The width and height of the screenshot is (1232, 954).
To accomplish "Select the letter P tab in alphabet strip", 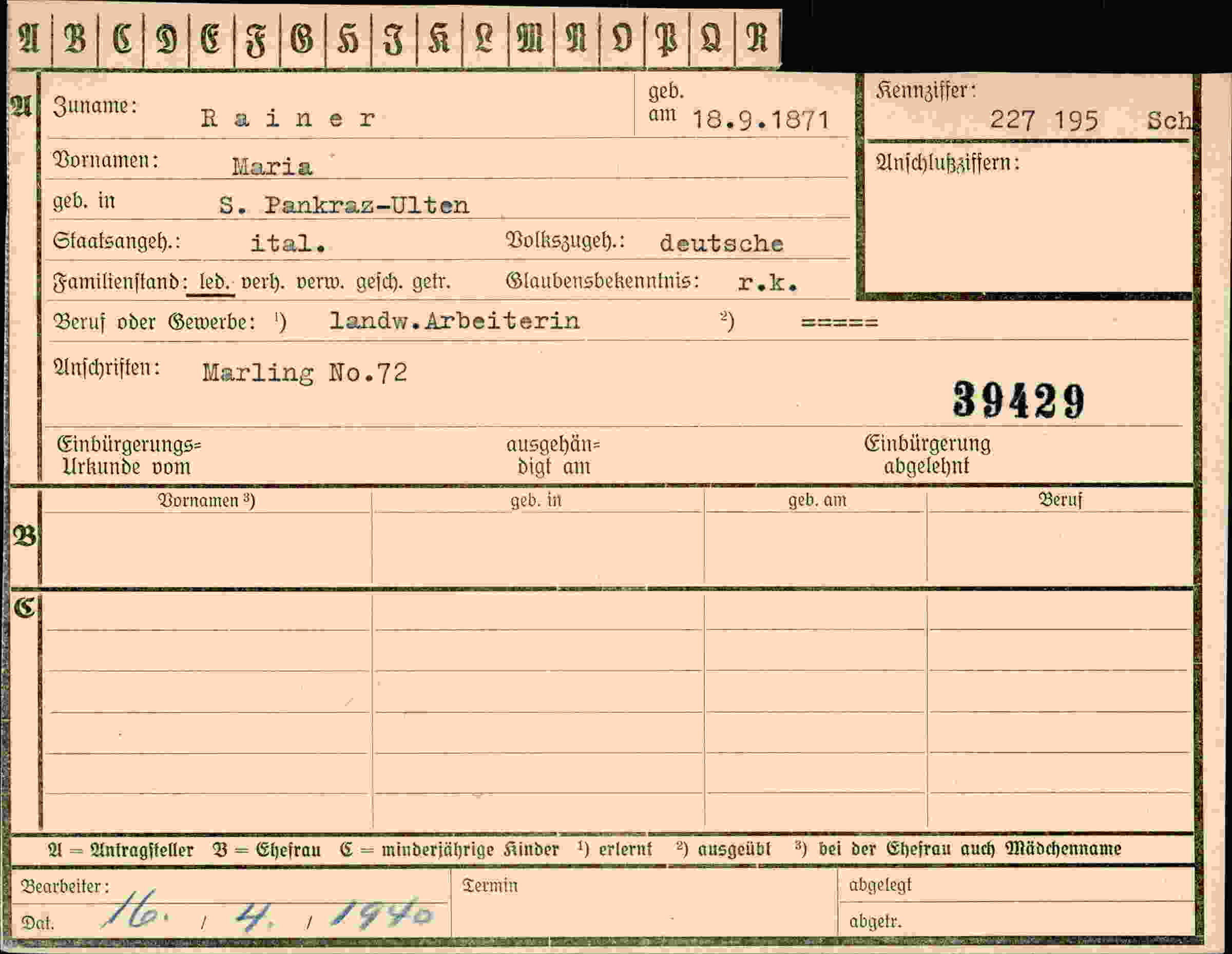I will [x=667, y=39].
